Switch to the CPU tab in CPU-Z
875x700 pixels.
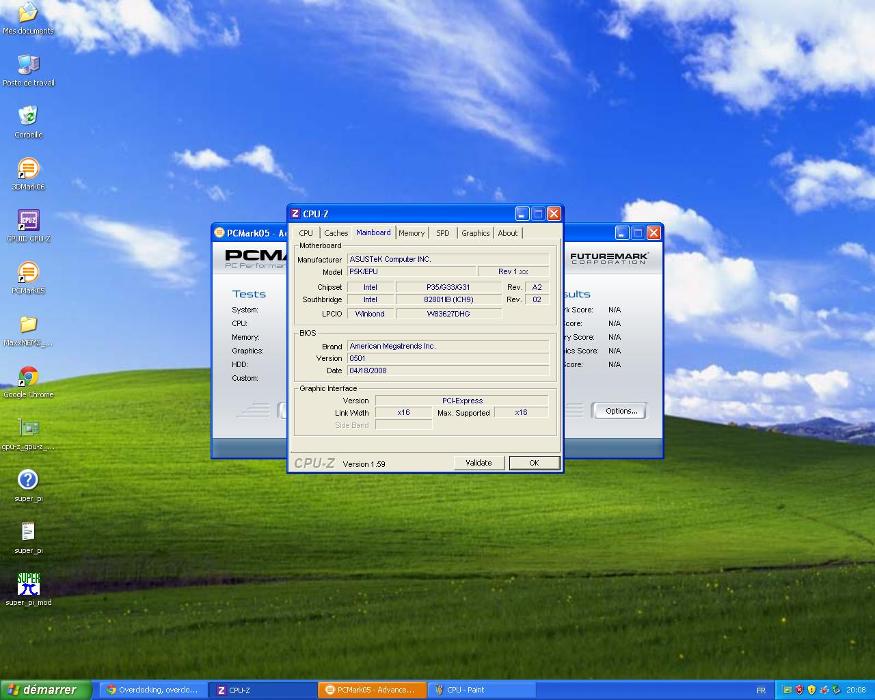pyautogui.click(x=306, y=233)
